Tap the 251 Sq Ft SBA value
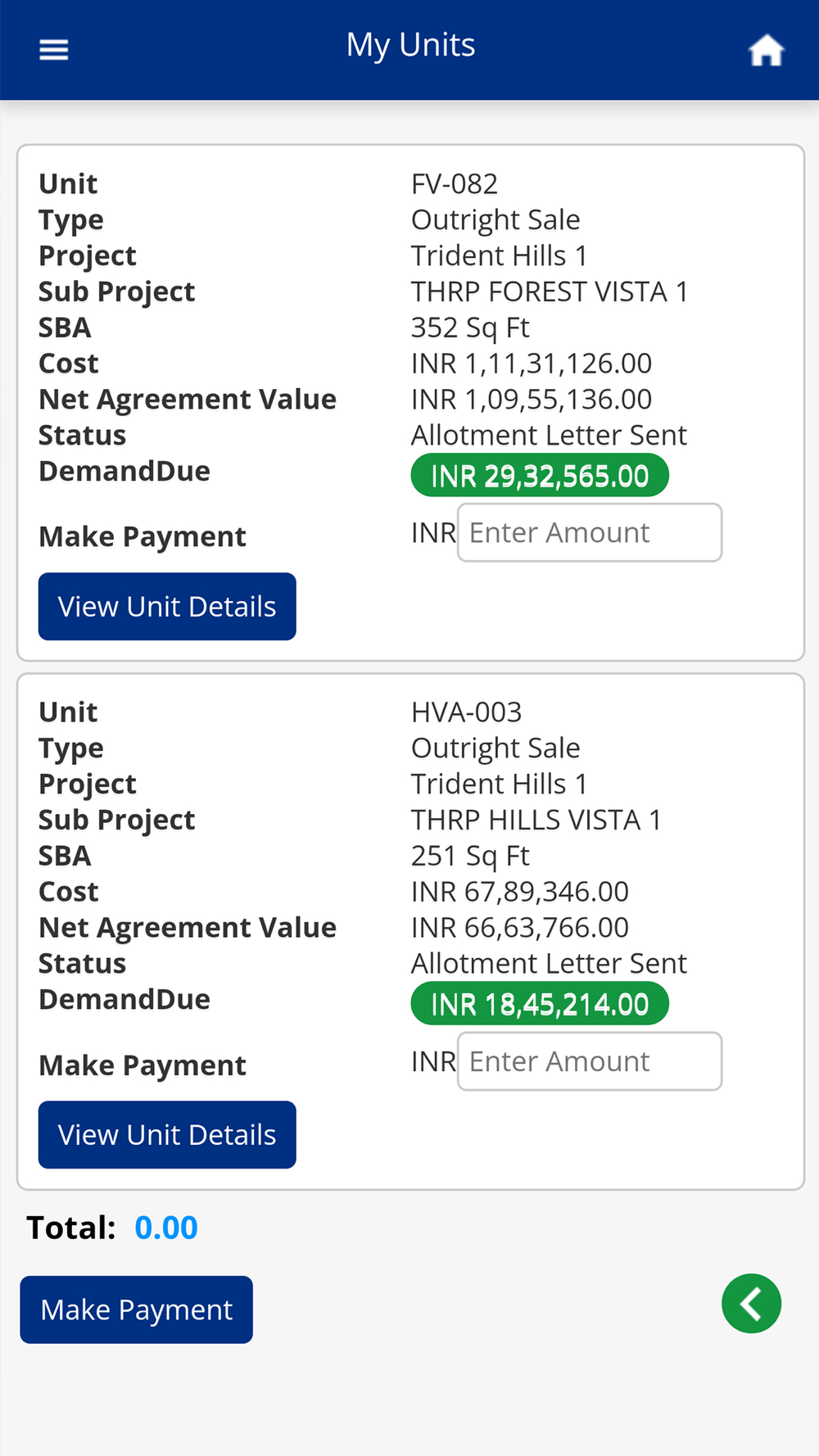Screen dimensions: 819x1456 (x=470, y=856)
